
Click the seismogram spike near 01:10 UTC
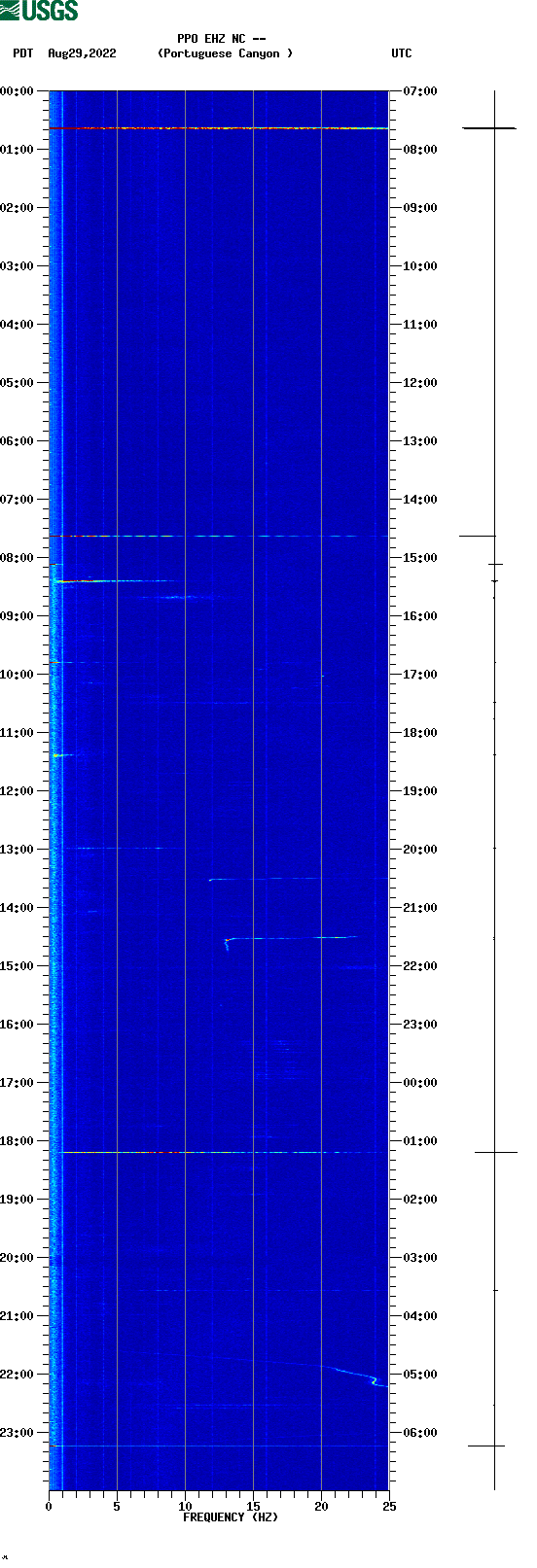495,1152
